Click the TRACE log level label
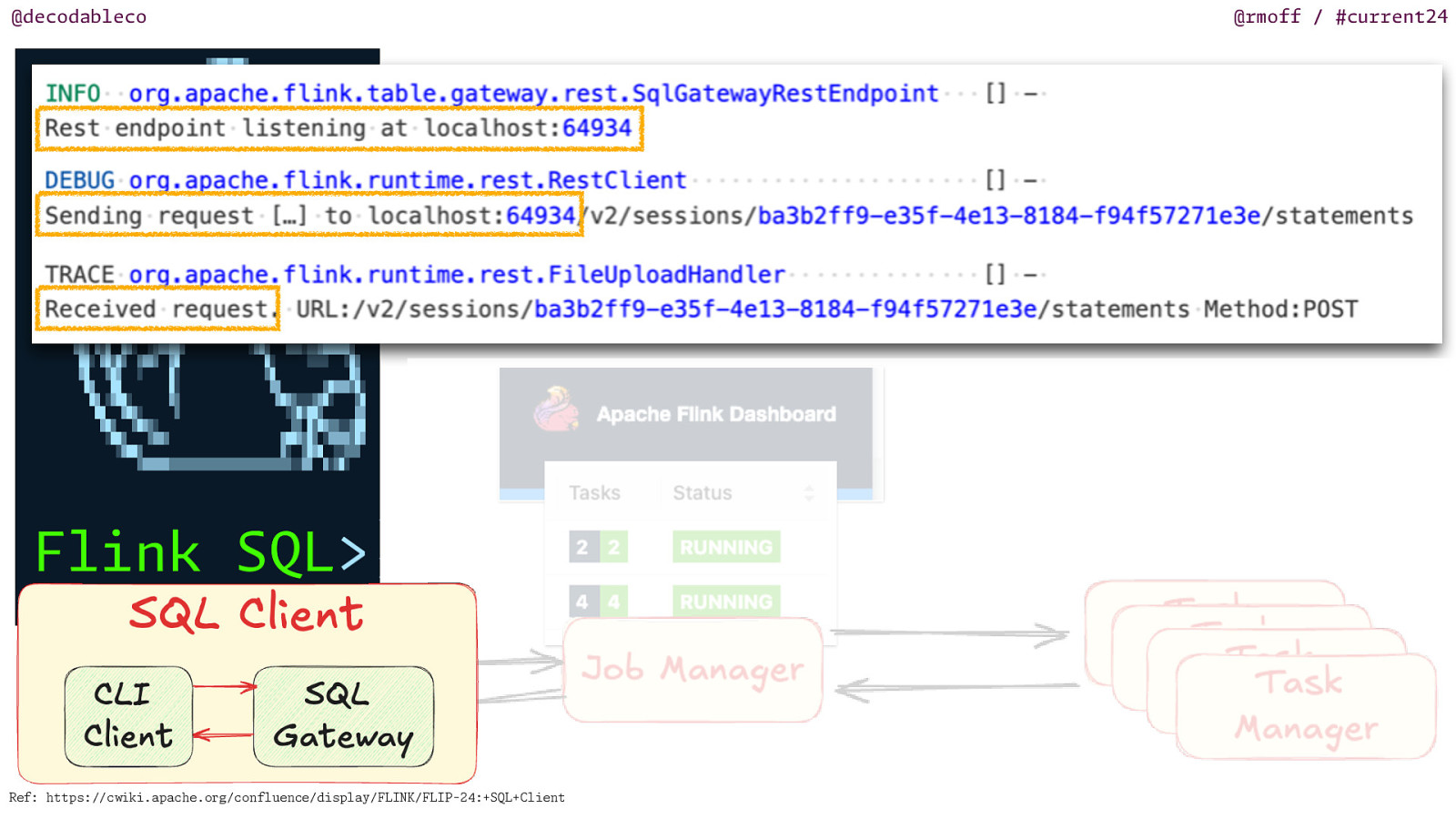The height and width of the screenshot is (819, 1456). [x=80, y=275]
